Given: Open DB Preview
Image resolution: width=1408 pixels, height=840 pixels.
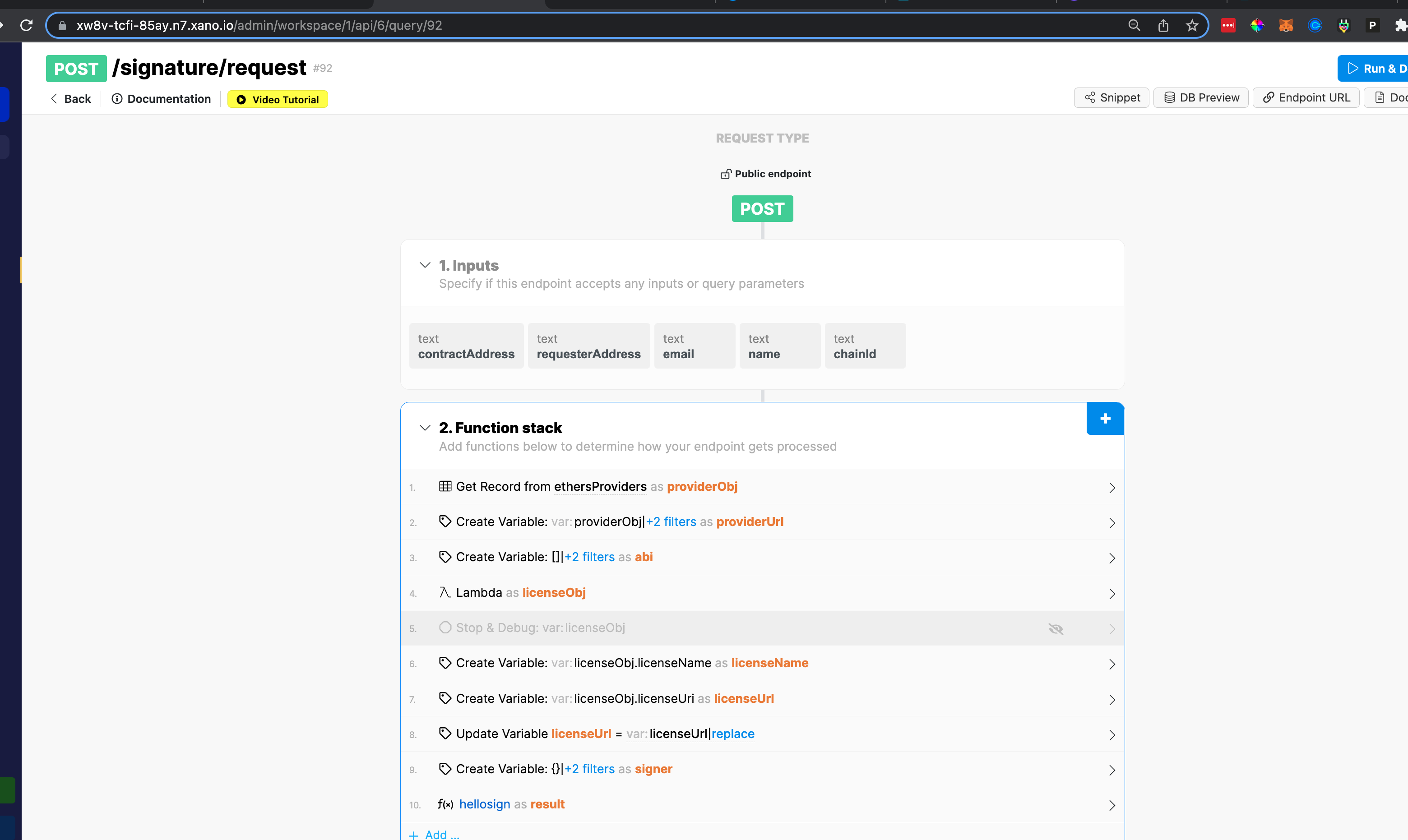Looking at the screenshot, I should tap(1201, 97).
